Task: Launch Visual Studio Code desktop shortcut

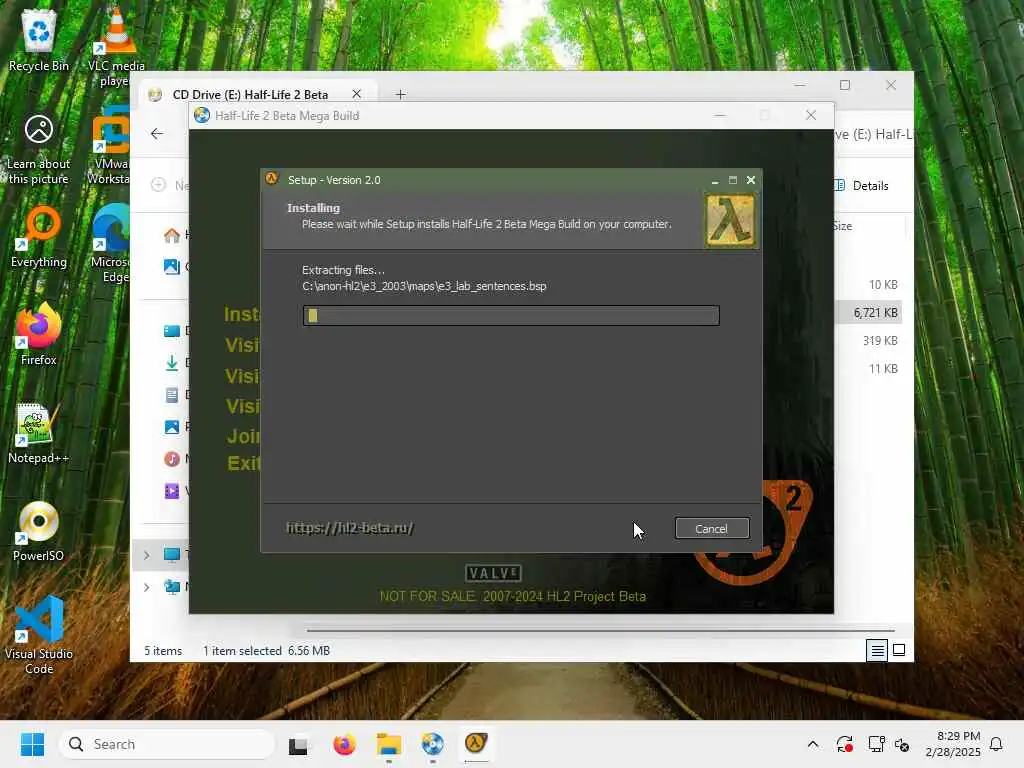Action: pos(39,635)
